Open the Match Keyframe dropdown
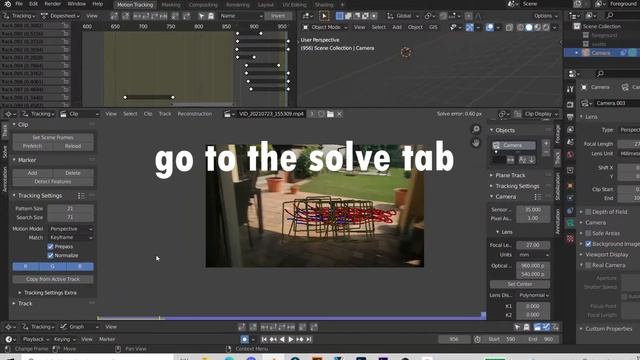The height and width of the screenshot is (360, 640). point(71,238)
